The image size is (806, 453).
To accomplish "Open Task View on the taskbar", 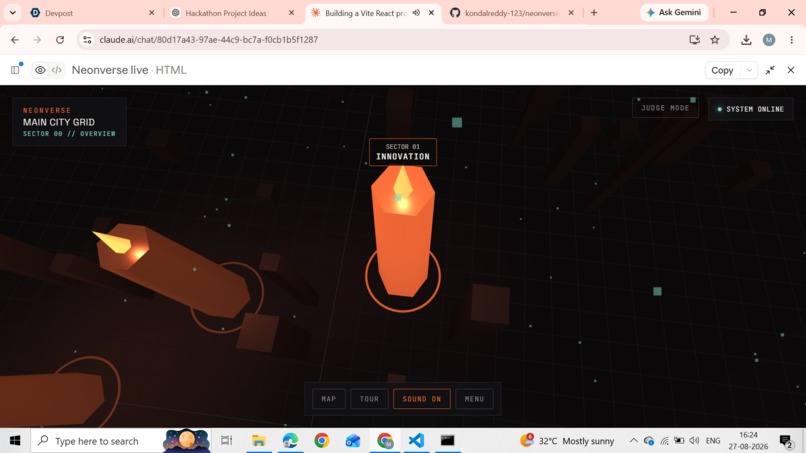I will click(x=226, y=441).
